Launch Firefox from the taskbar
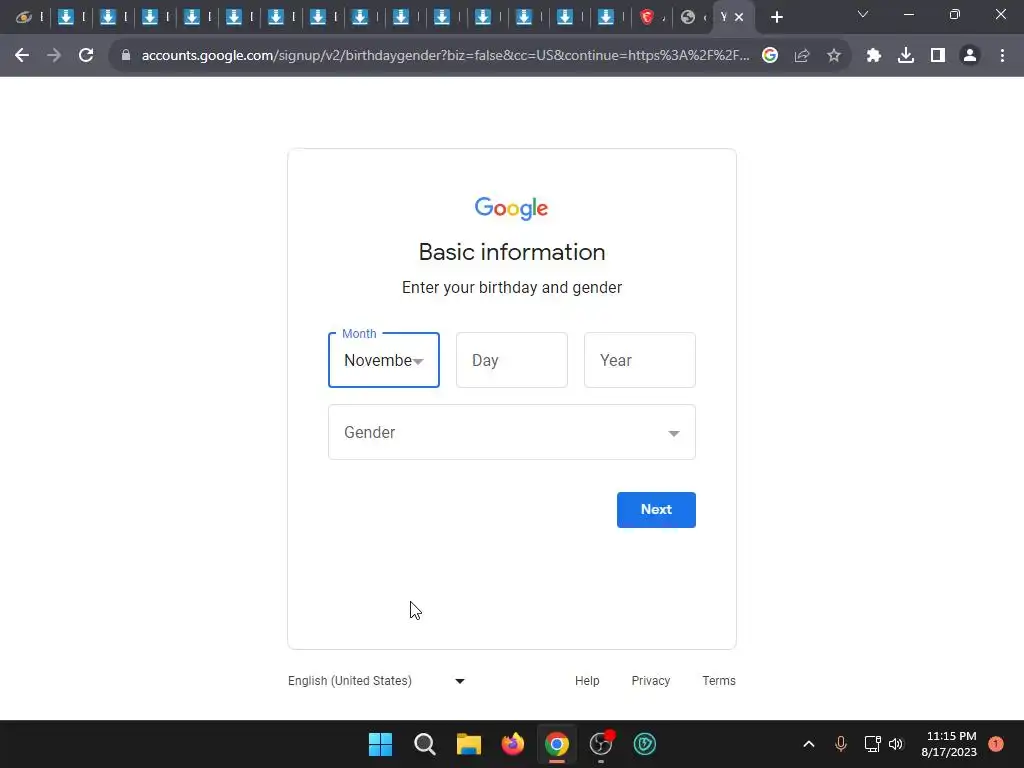1024x768 pixels. [513, 744]
